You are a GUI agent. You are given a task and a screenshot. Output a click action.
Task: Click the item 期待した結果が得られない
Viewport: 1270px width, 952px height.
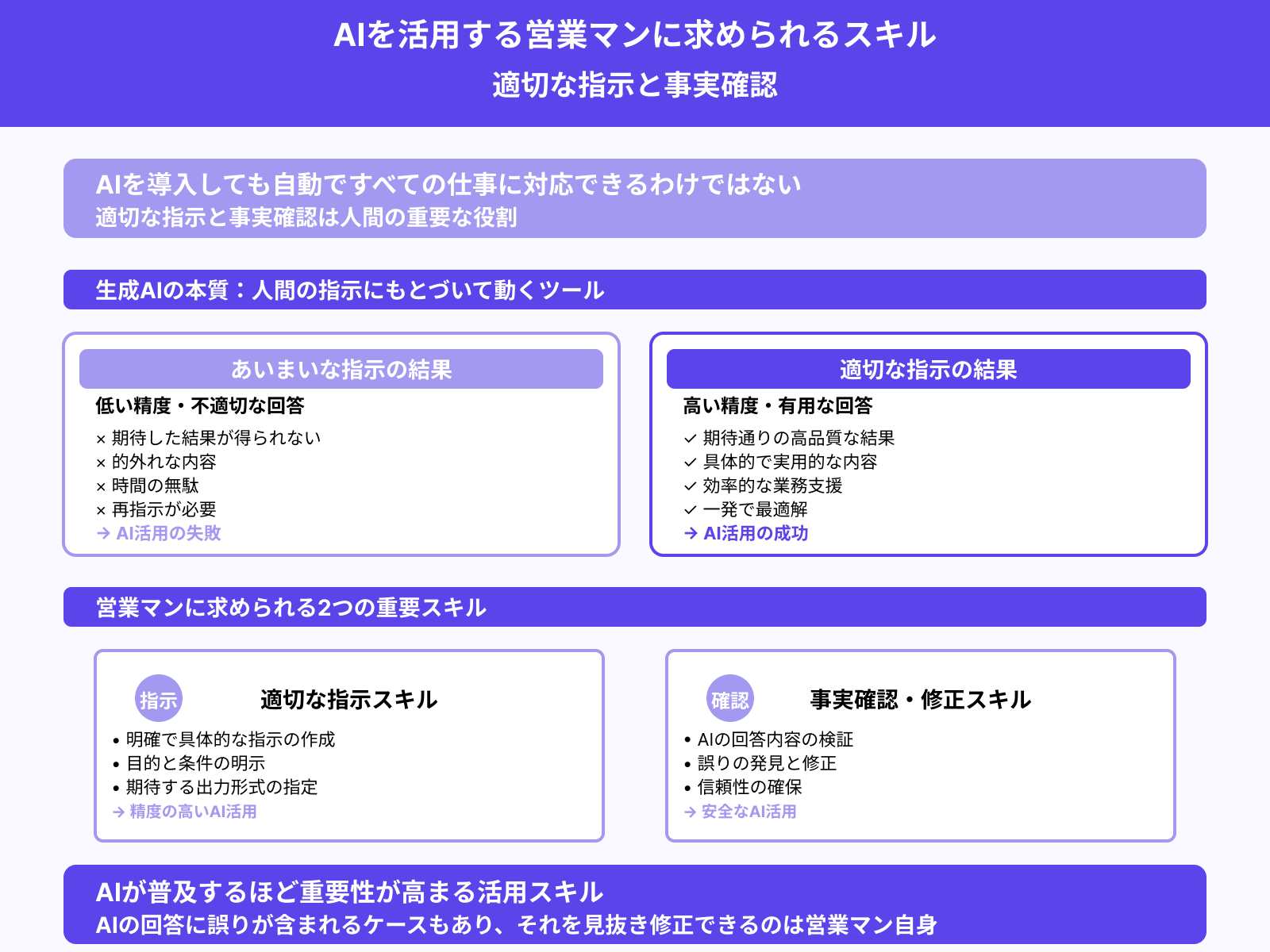point(208,438)
